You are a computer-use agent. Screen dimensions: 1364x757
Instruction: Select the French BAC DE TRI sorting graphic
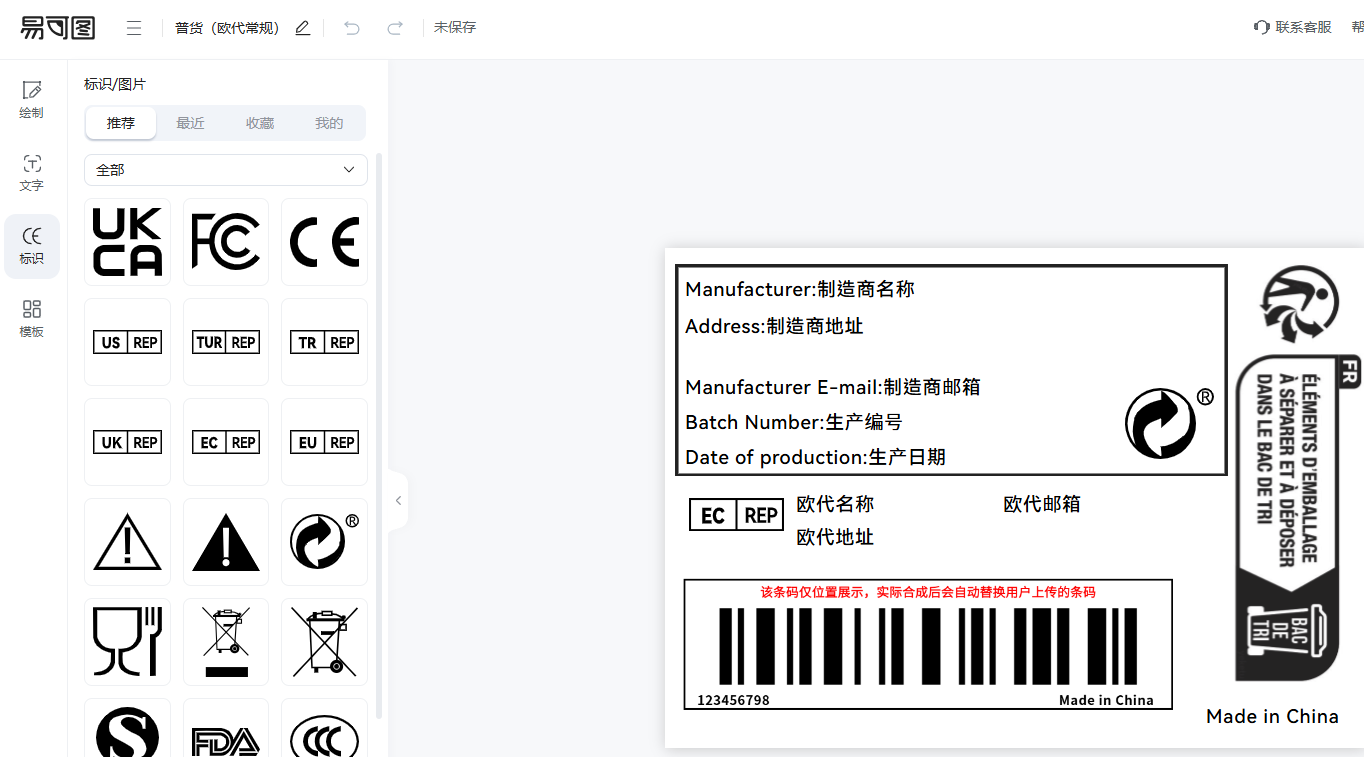point(1298,517)
